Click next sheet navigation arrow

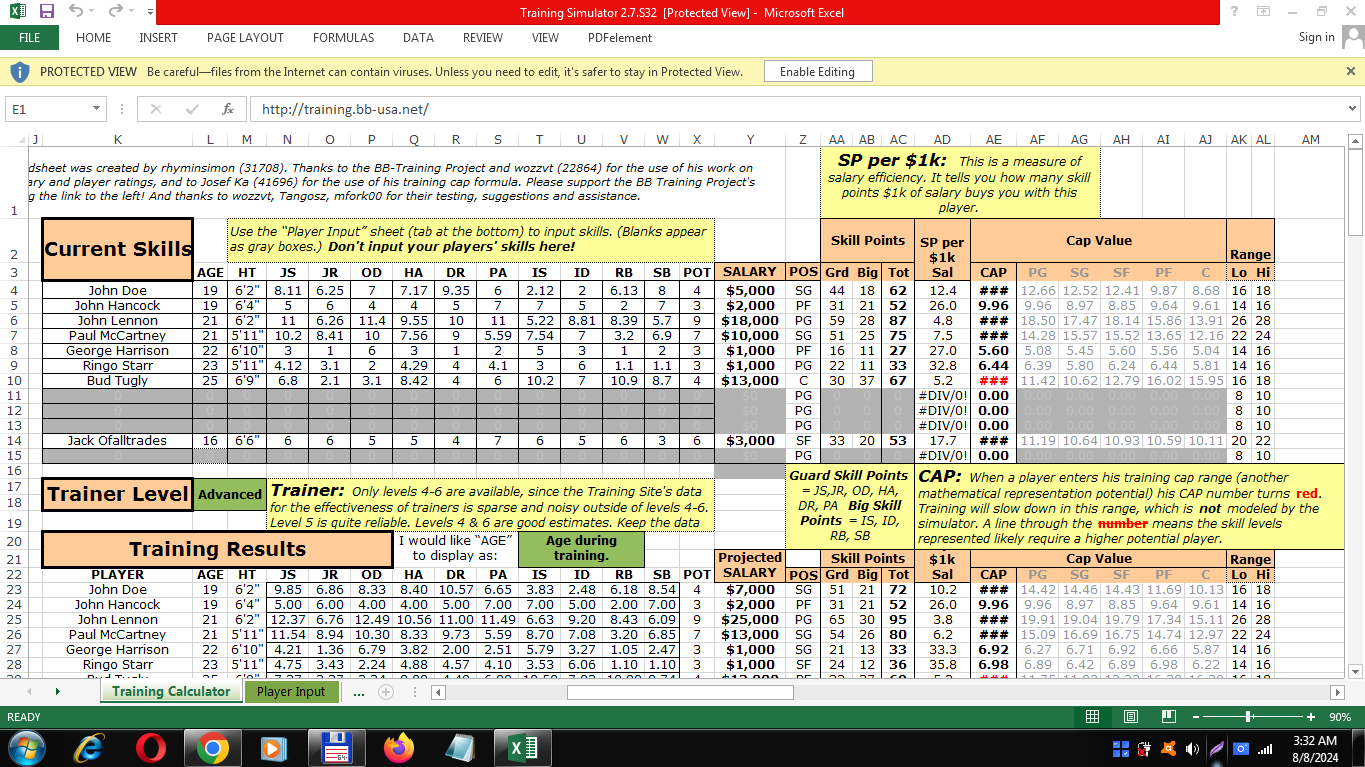57,692
